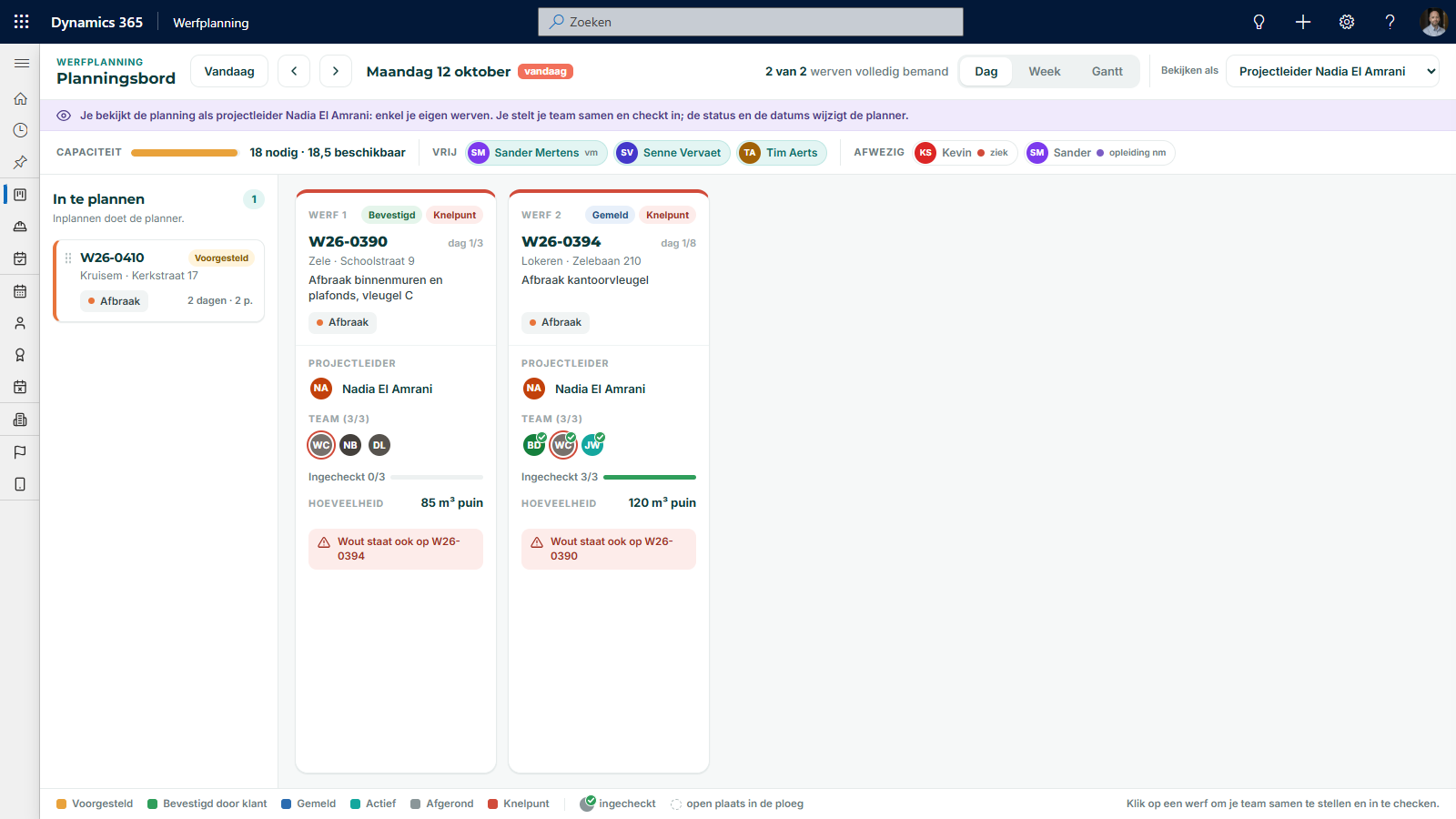This screenshot has height=819, width=1456.
Task: Open the mobile device icon in sidebar
Action: click(x=20, y=484)
